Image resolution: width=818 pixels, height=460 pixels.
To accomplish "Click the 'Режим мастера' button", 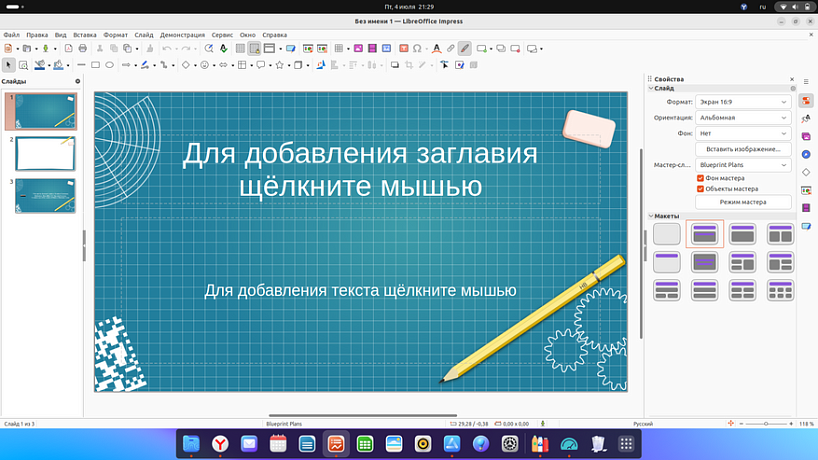I will click(743, 201).
